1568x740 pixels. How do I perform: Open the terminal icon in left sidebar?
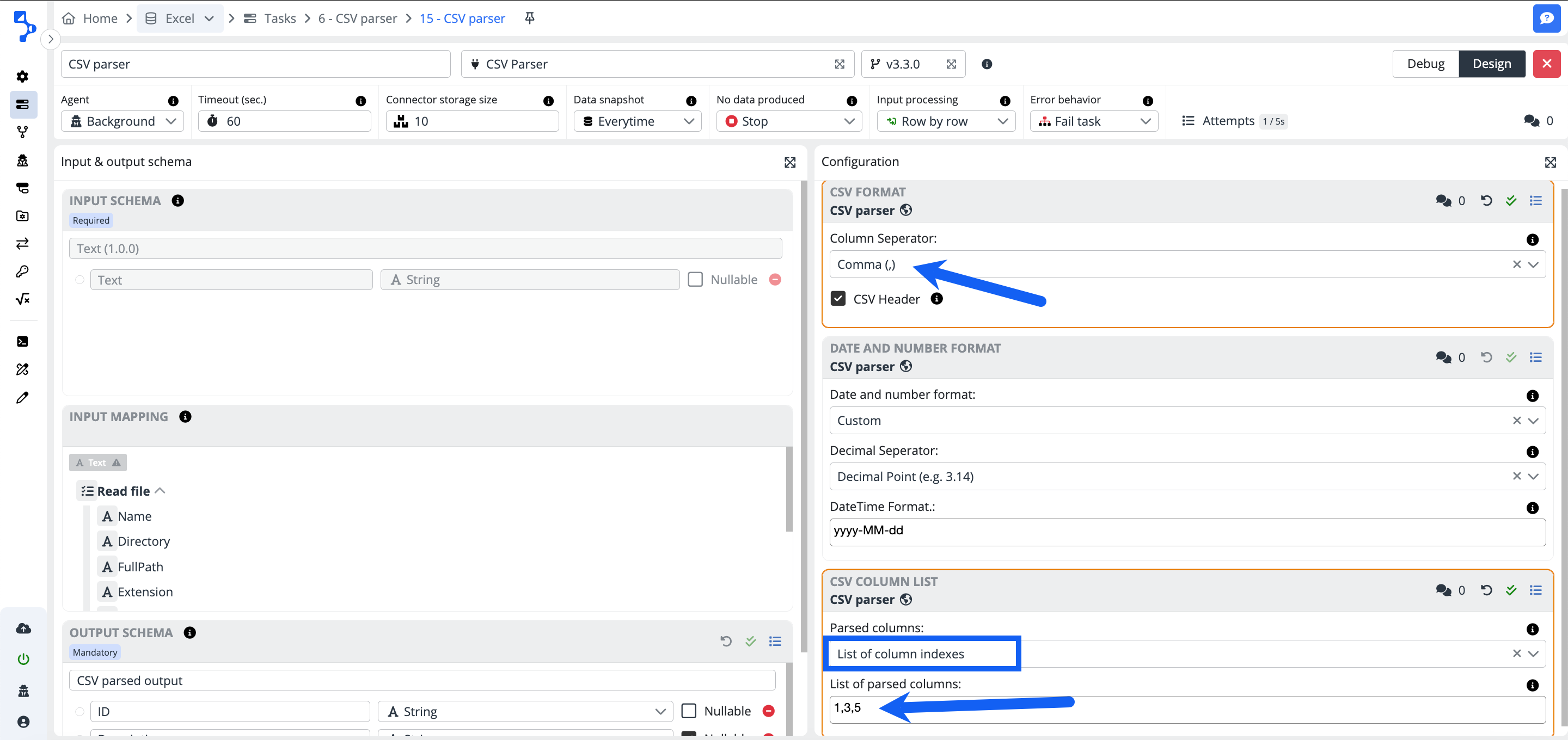click(x=22, y=341)
